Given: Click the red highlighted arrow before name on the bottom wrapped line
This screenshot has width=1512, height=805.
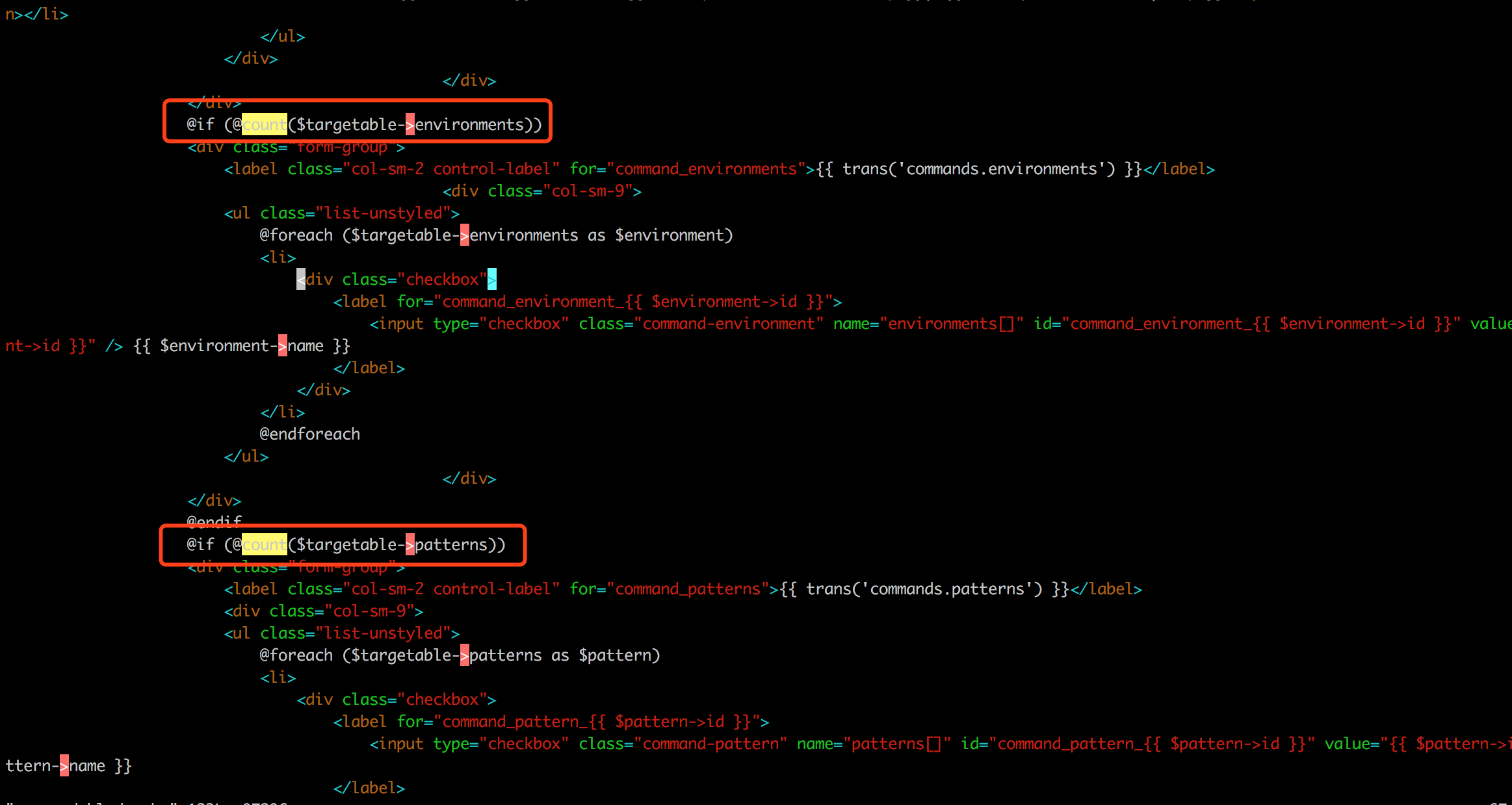Looking at the screenshot, I should [64, 765].
